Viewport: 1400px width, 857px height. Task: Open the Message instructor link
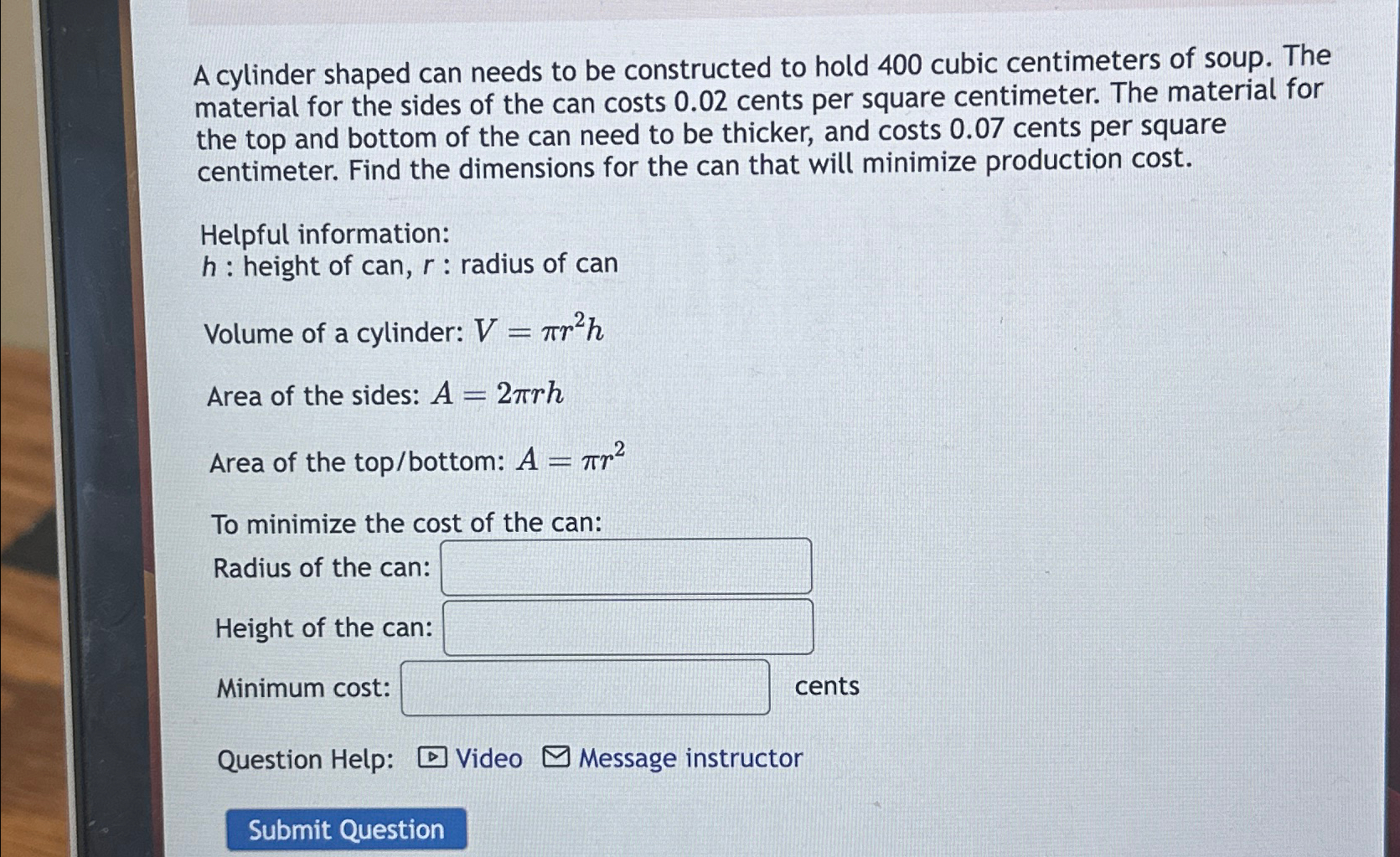(690, 759)
